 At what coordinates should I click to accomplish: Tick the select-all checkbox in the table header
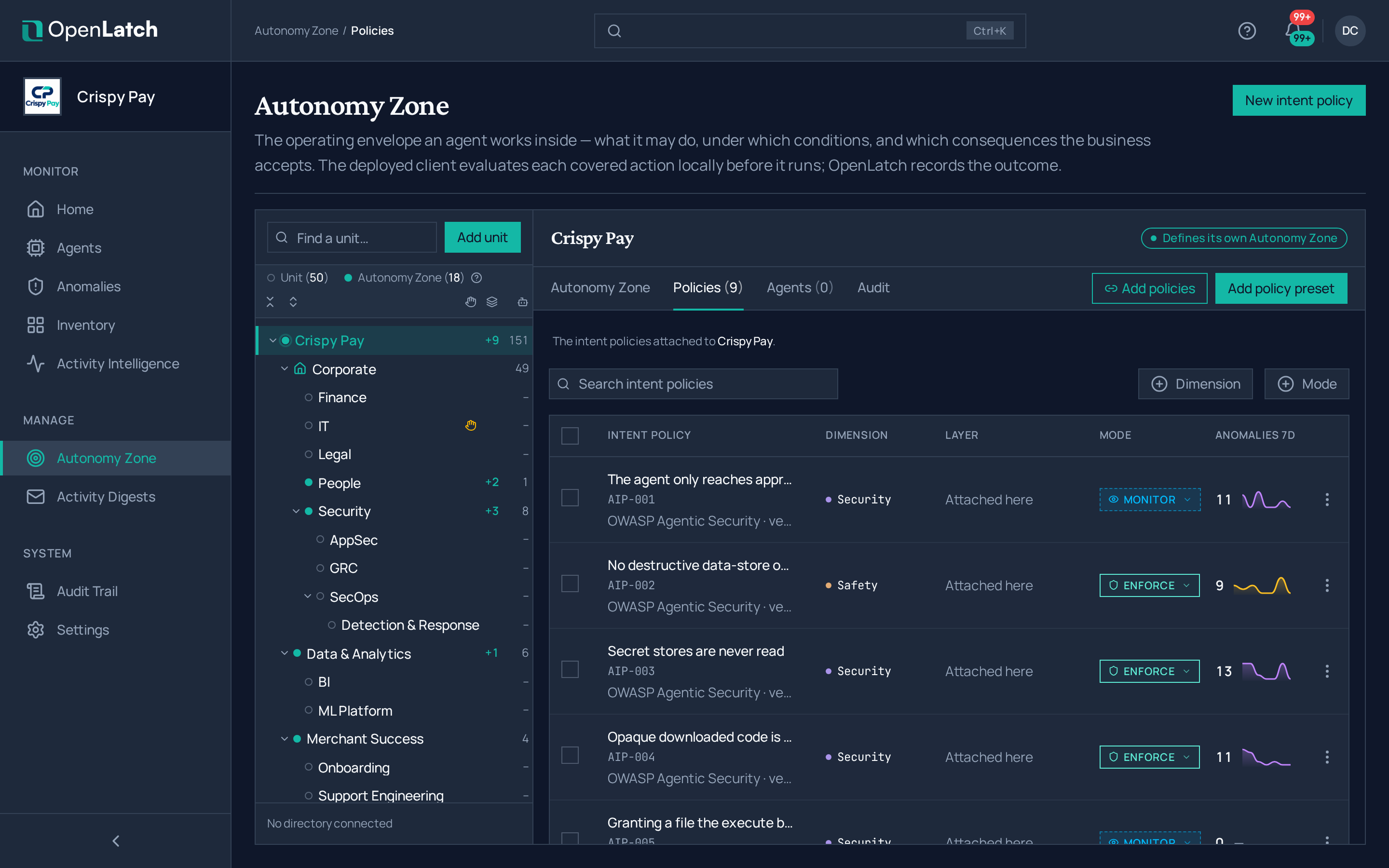(x=570, y=436)
